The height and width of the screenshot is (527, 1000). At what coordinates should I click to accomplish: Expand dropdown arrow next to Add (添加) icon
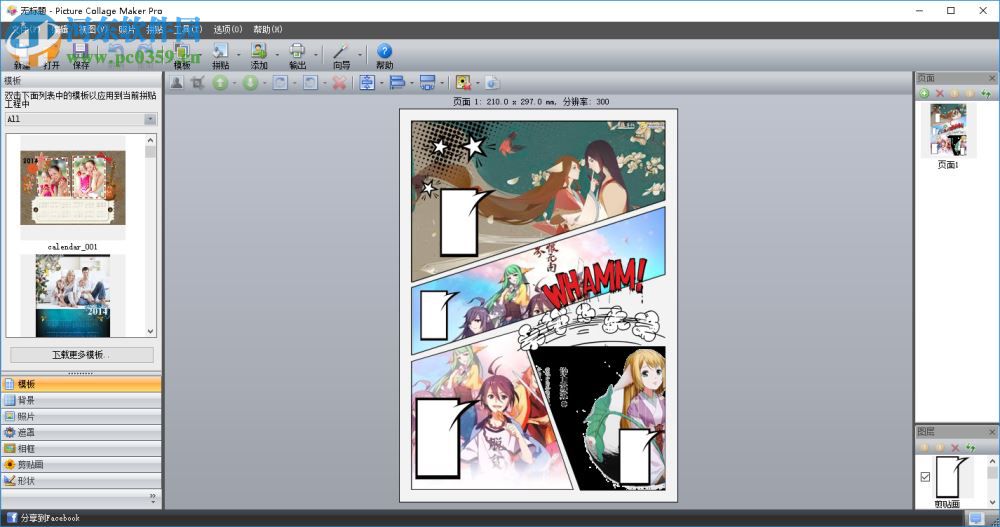coord(277,56)
